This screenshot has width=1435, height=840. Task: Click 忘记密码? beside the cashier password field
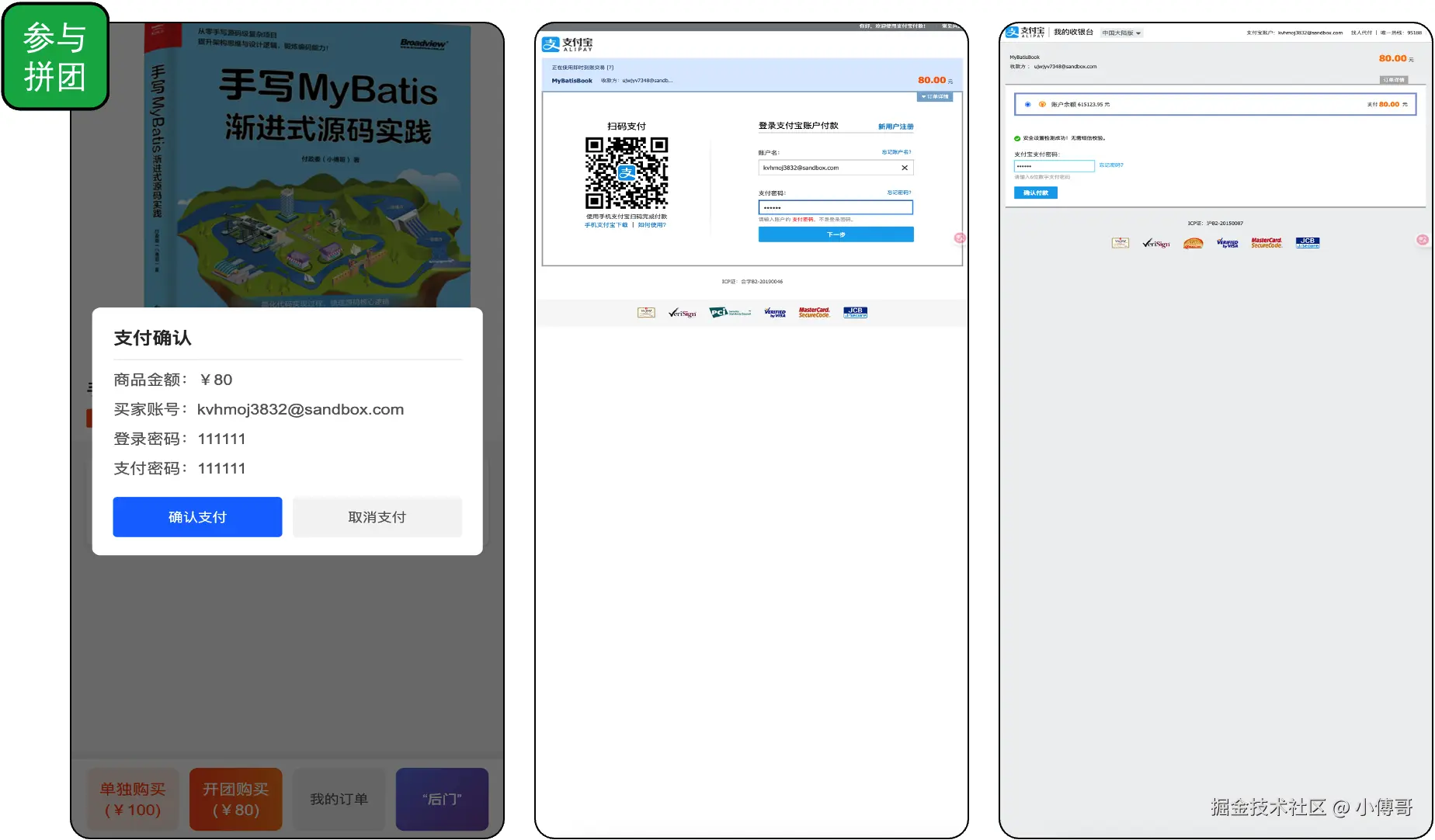(x=1111, y=165)
